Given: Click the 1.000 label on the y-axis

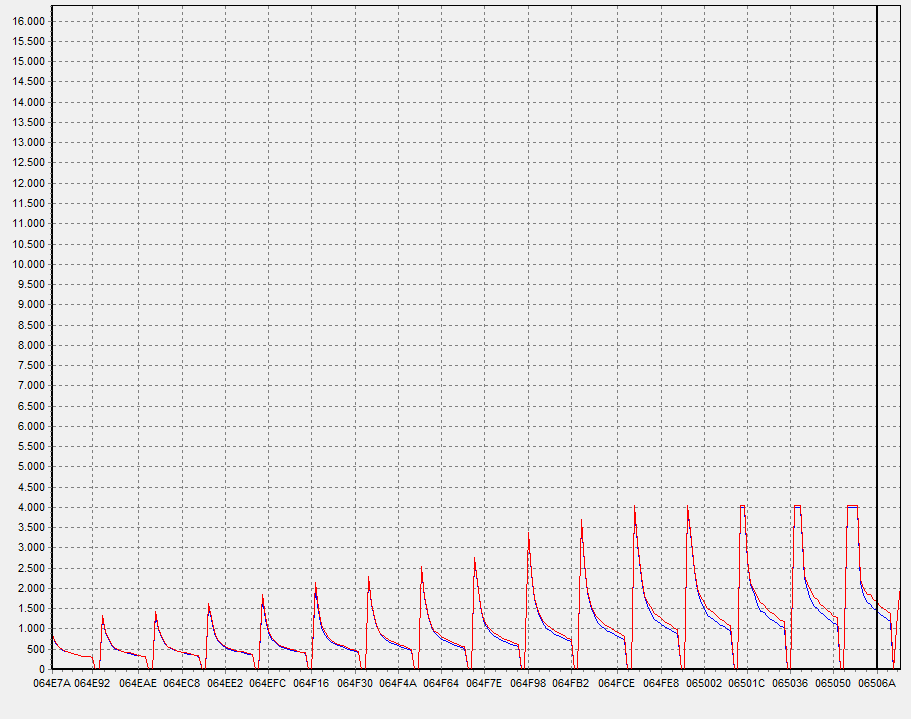Looking at the screenshot, I should (31, 628).
